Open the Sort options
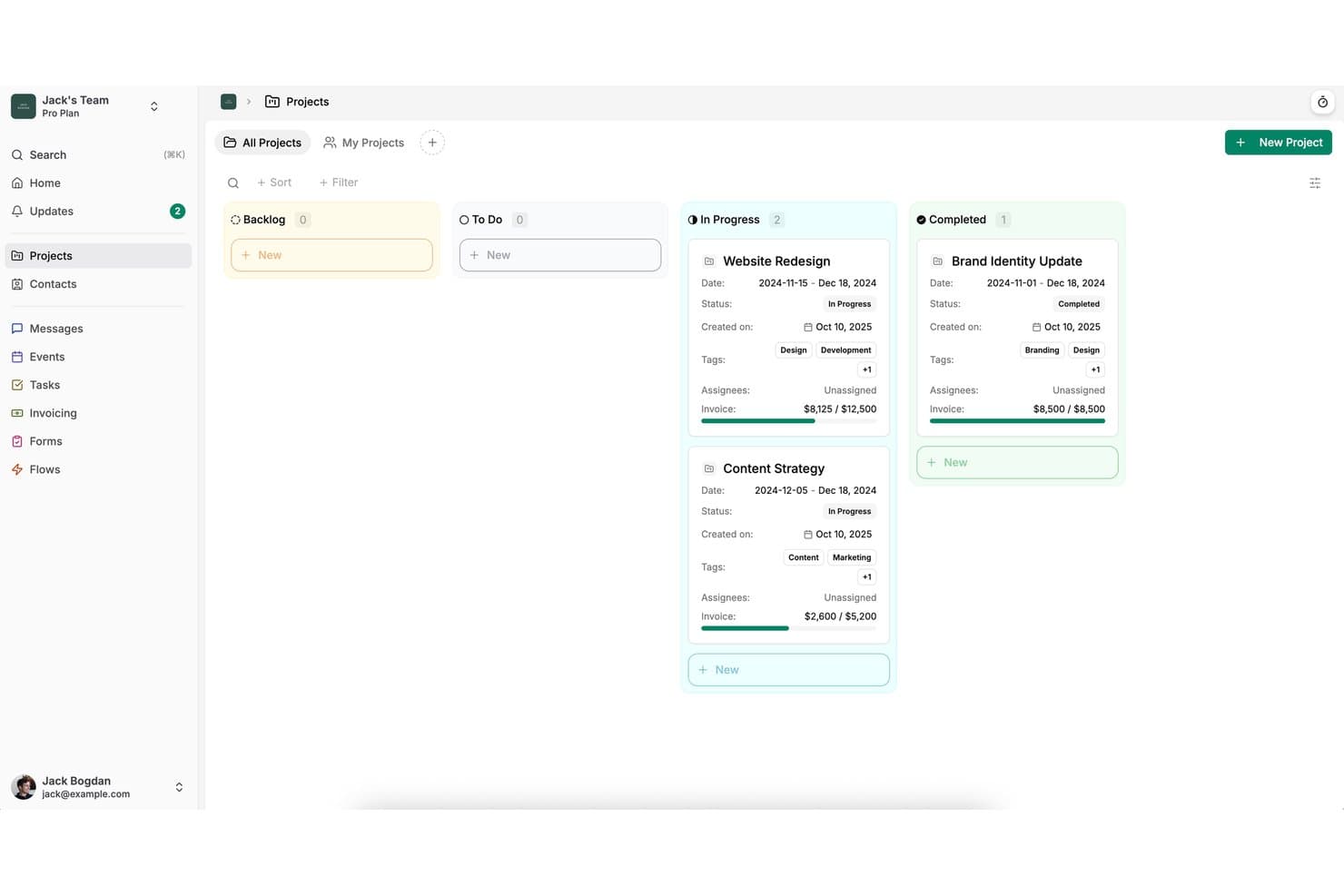The height and width of the screenshot is (896, 1344). tap(274, 182)
